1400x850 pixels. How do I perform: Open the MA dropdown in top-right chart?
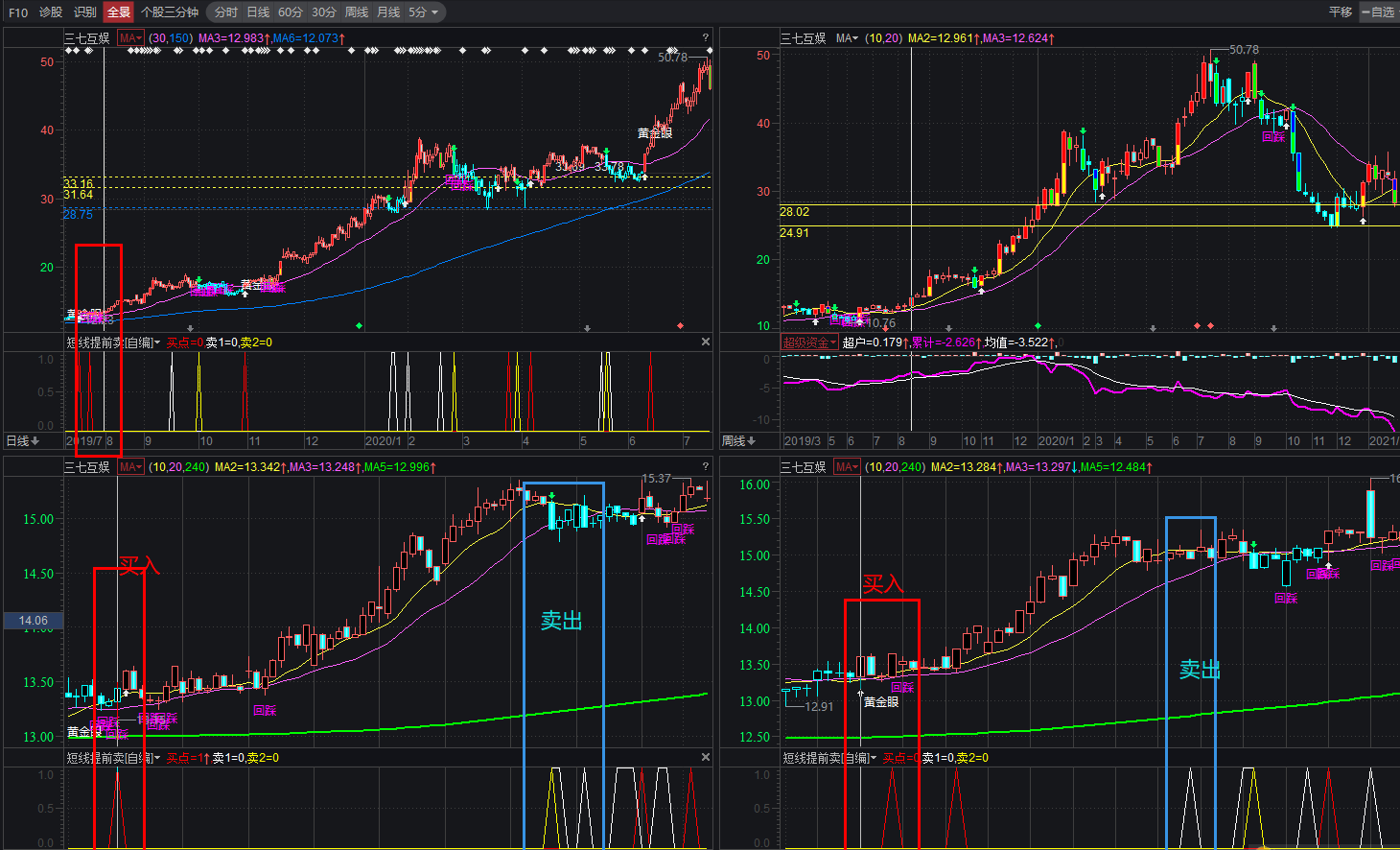847,38
